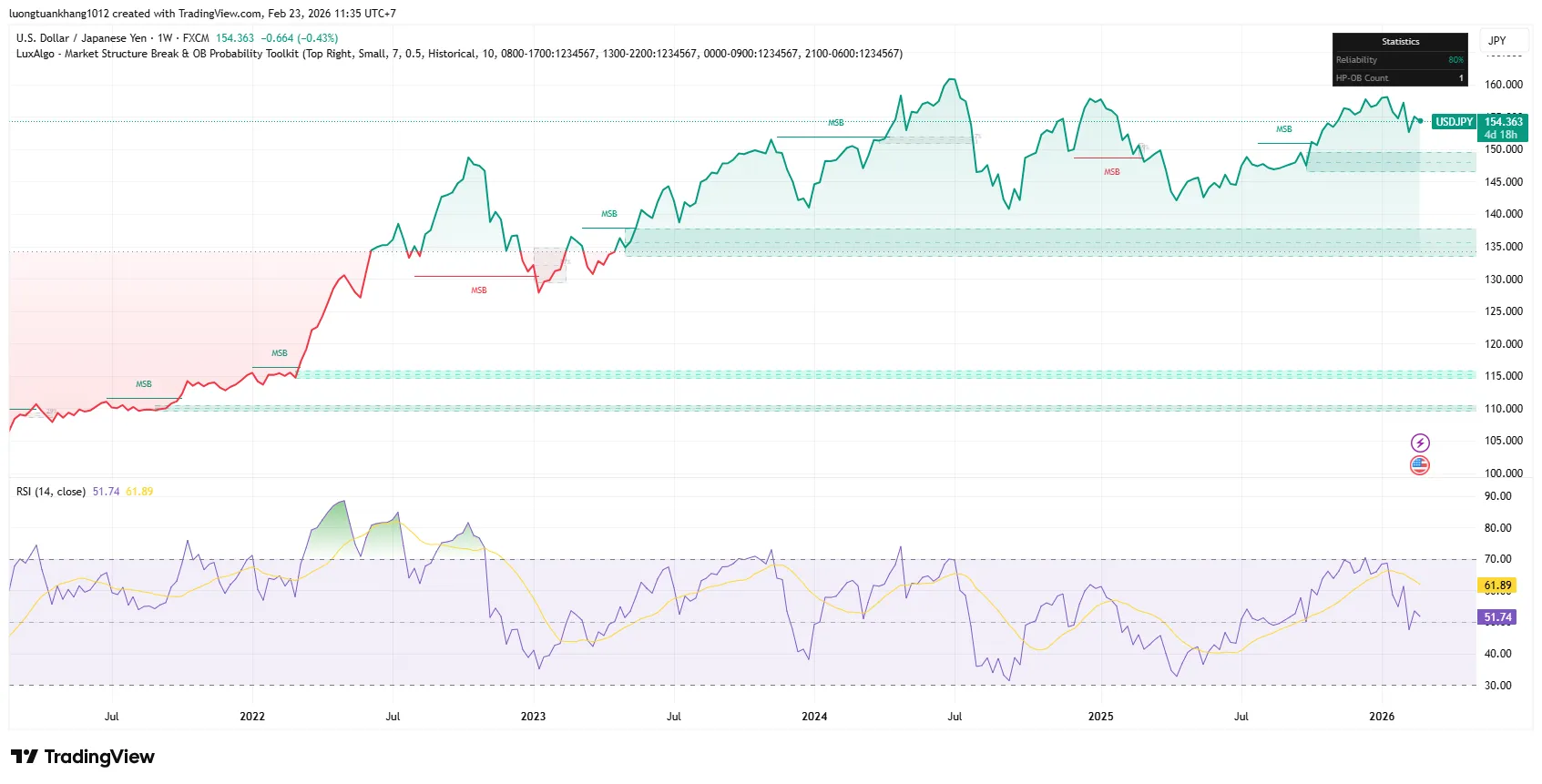Image resolution: width=1542 pixels, height=784 pixels.
Task: Click the 150.000 price axis label
Action: (x=1504, y=149)
